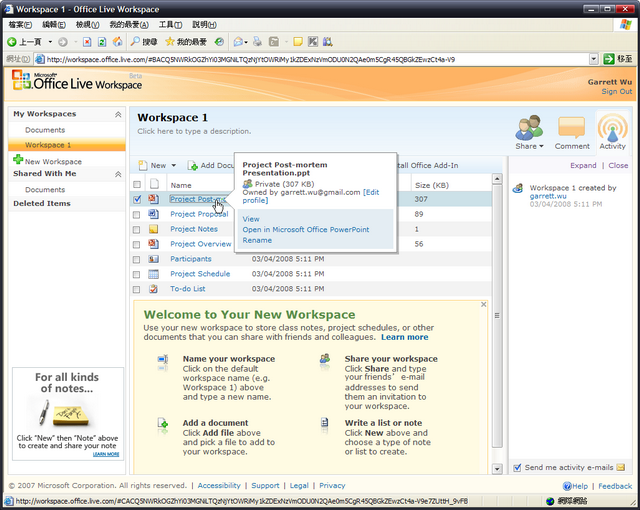
Task: Open the 檢視(V) menu
Action: point(87,25)
